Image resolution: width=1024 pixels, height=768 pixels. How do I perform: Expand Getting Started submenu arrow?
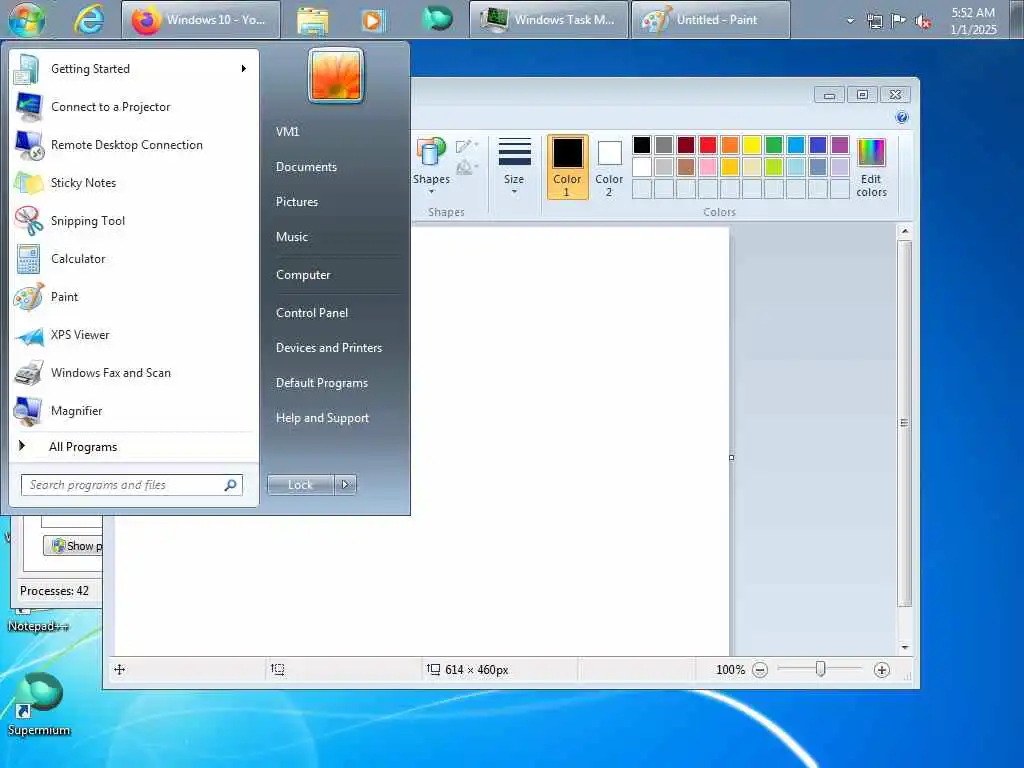pos(244,69)
